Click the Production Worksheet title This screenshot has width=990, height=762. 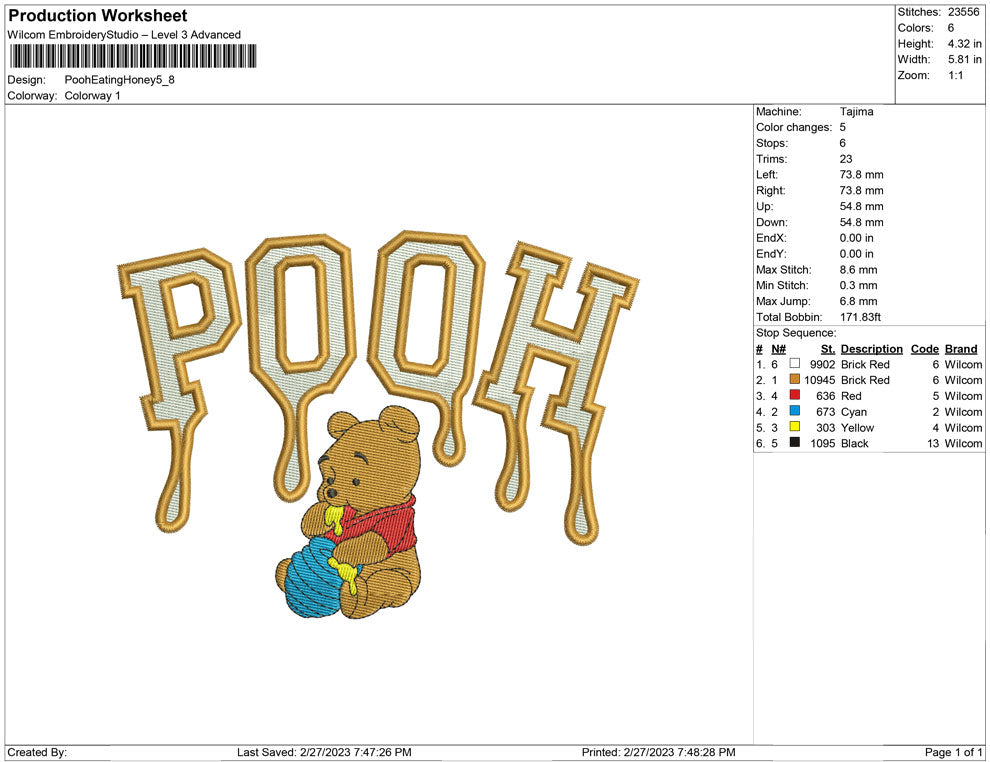pyautogui.click(x=98, y=16)
